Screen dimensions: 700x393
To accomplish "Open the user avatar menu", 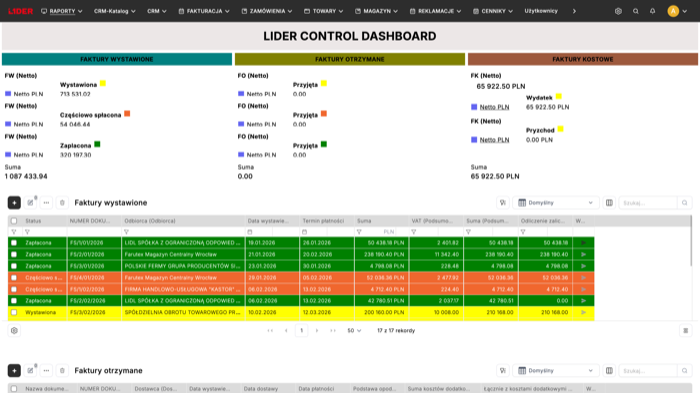I will click(x=677, y=11).
